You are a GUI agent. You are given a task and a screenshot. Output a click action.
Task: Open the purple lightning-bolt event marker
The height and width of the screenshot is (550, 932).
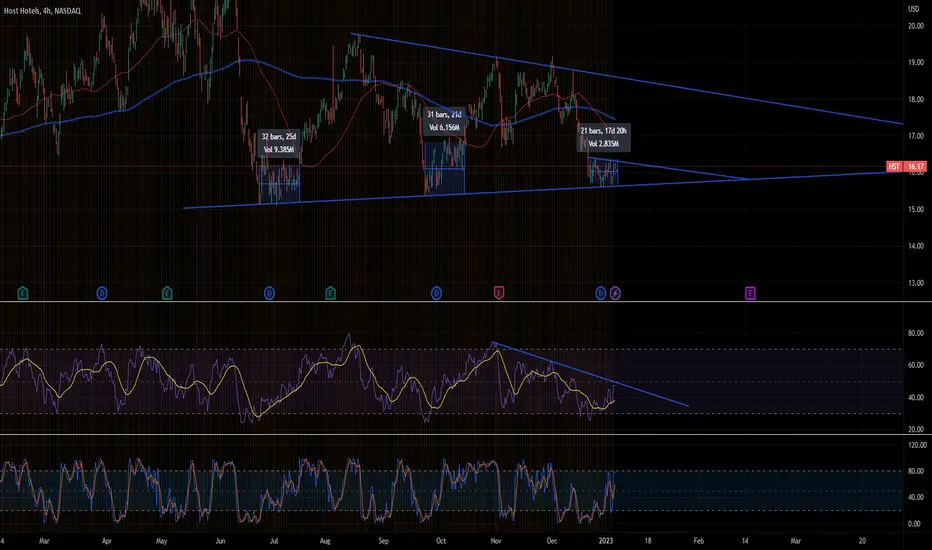tap(615, 293)
